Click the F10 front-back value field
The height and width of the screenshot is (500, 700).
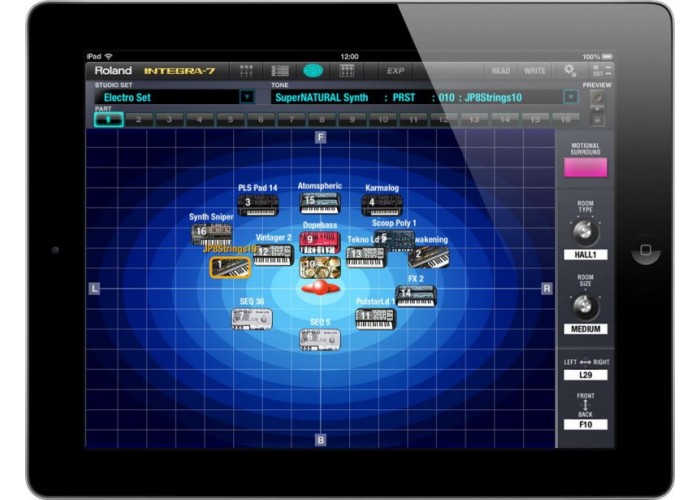click(585, 424)
